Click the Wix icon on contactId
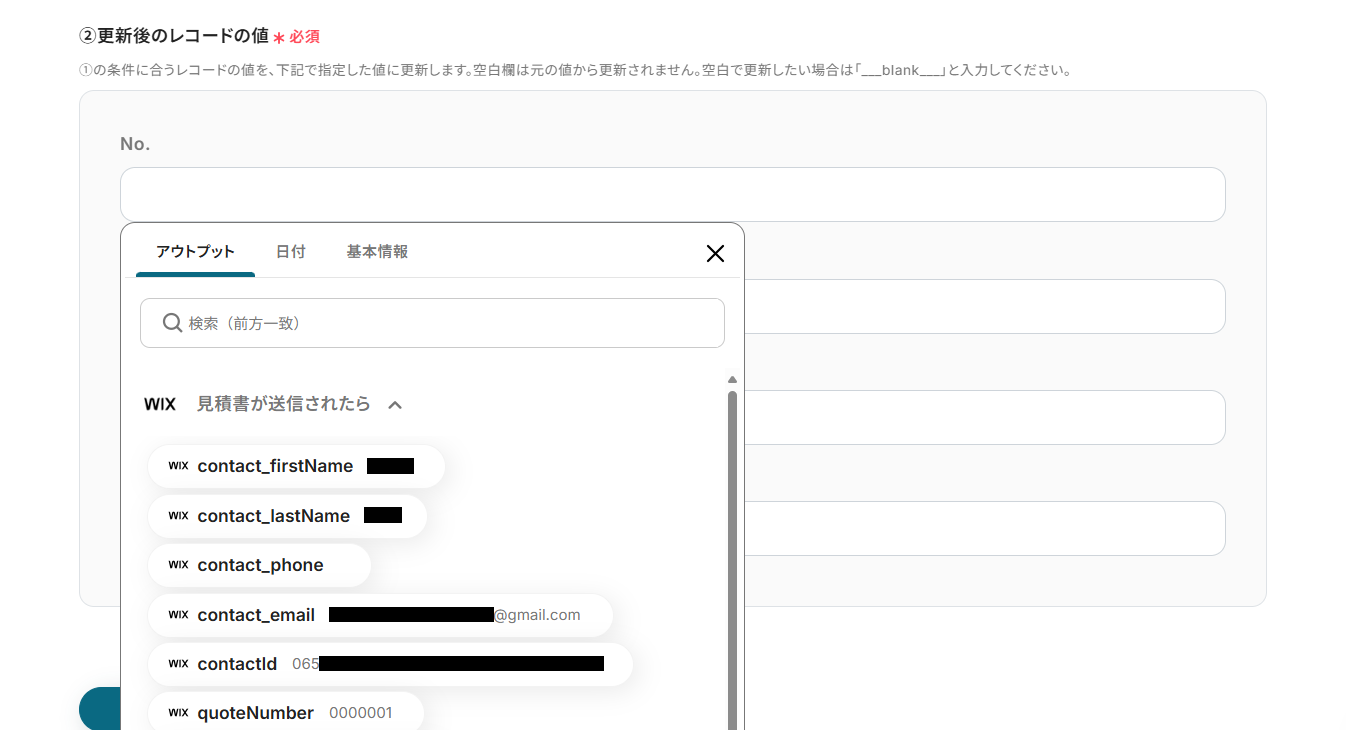 click(x=178, y=664)
